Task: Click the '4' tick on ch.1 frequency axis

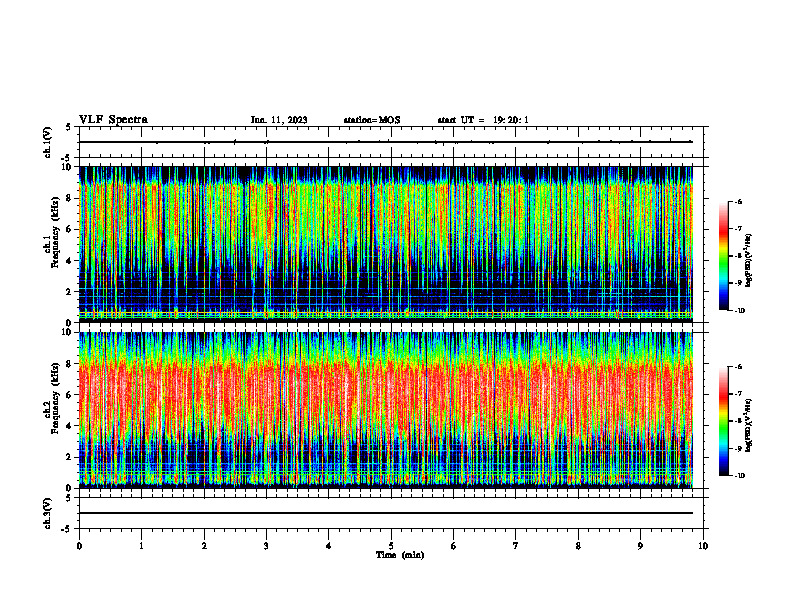Action: (x=70, y=261)
